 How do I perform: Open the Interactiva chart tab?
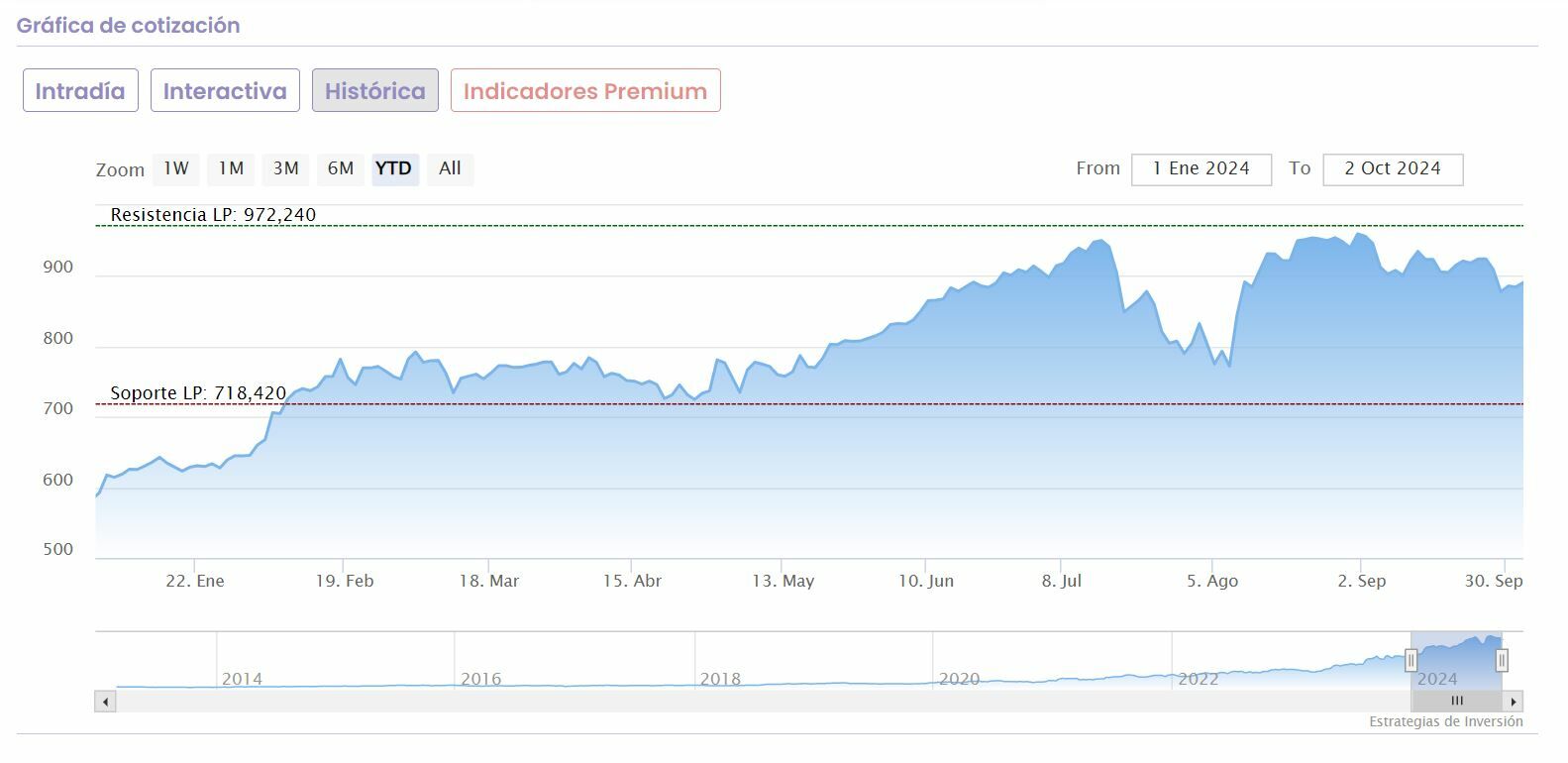(x=225, y=91)
